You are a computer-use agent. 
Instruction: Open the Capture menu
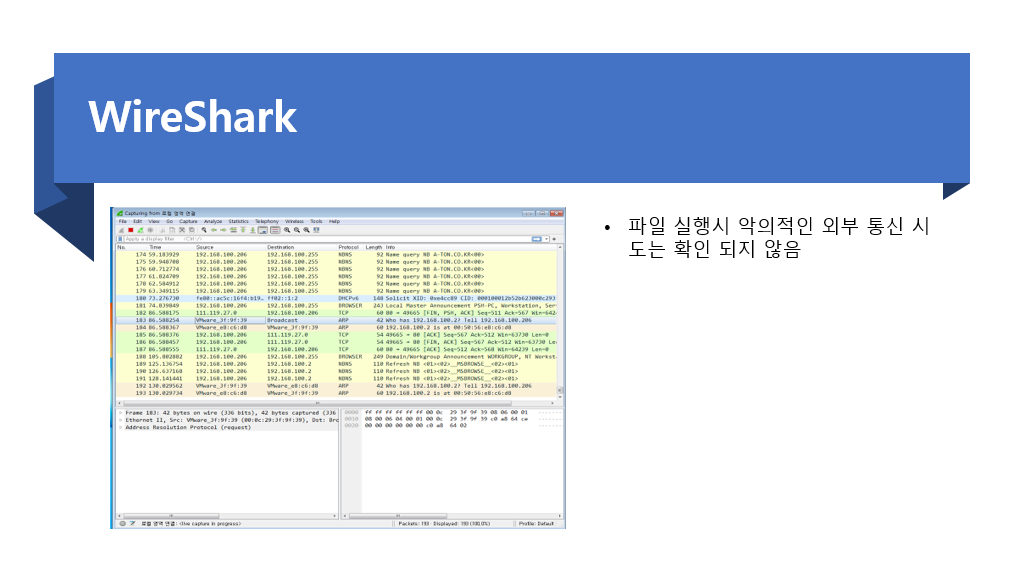point(188,221)
